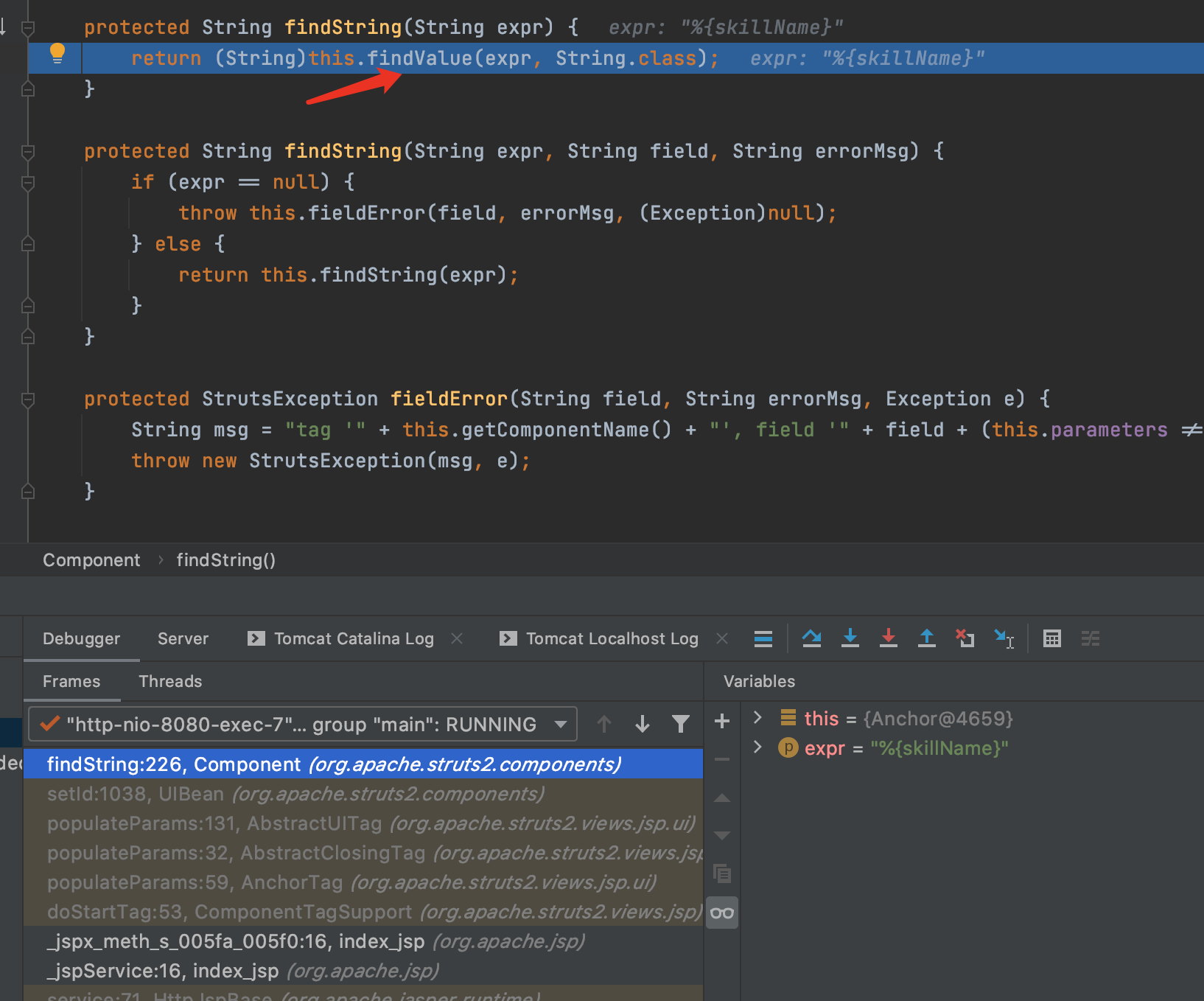Select next frame with down arrow
1204x1001 pixels.
[643, 724]
